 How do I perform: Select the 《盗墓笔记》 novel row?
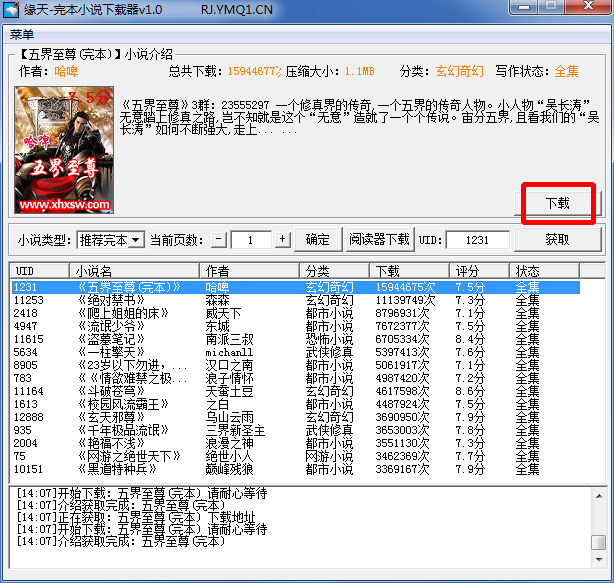point(105,339)
